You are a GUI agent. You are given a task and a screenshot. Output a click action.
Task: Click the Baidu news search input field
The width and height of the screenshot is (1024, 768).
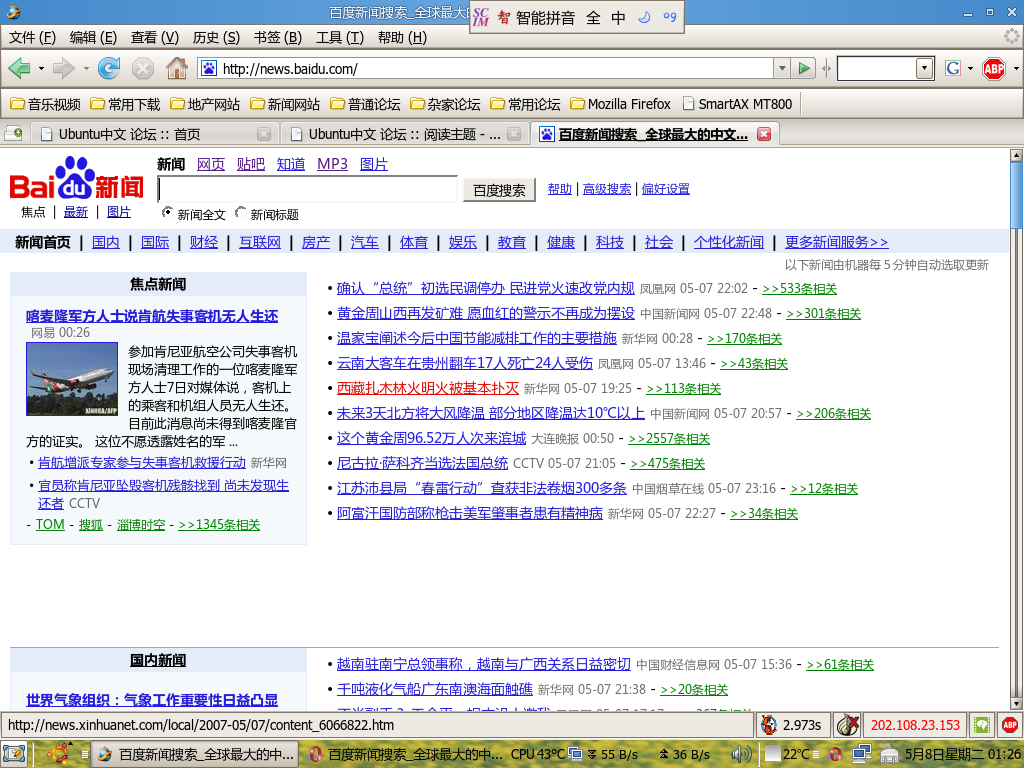pos(308,189)
